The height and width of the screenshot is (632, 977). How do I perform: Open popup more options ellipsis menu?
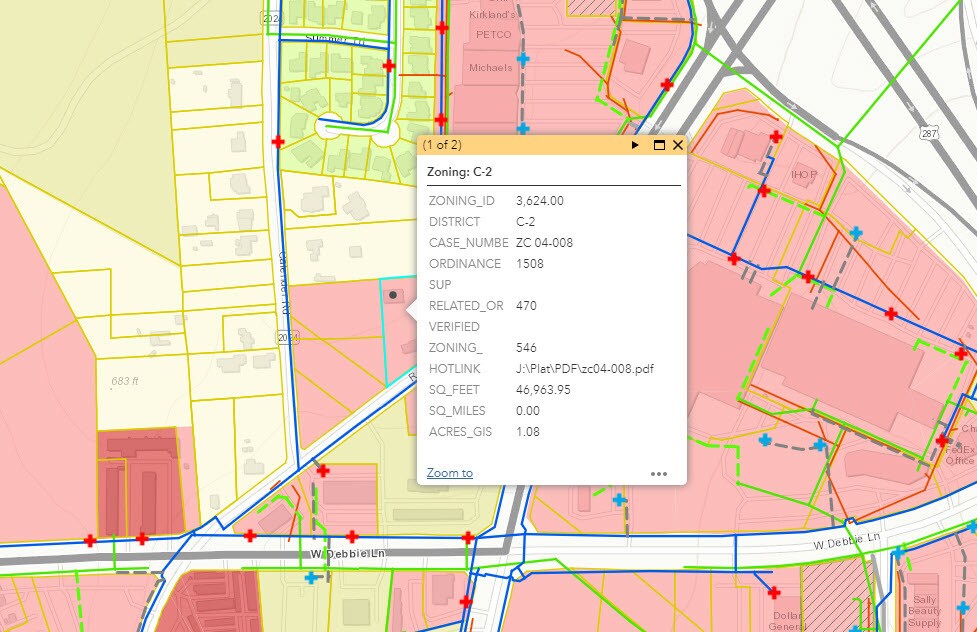[x=658, y=474]
